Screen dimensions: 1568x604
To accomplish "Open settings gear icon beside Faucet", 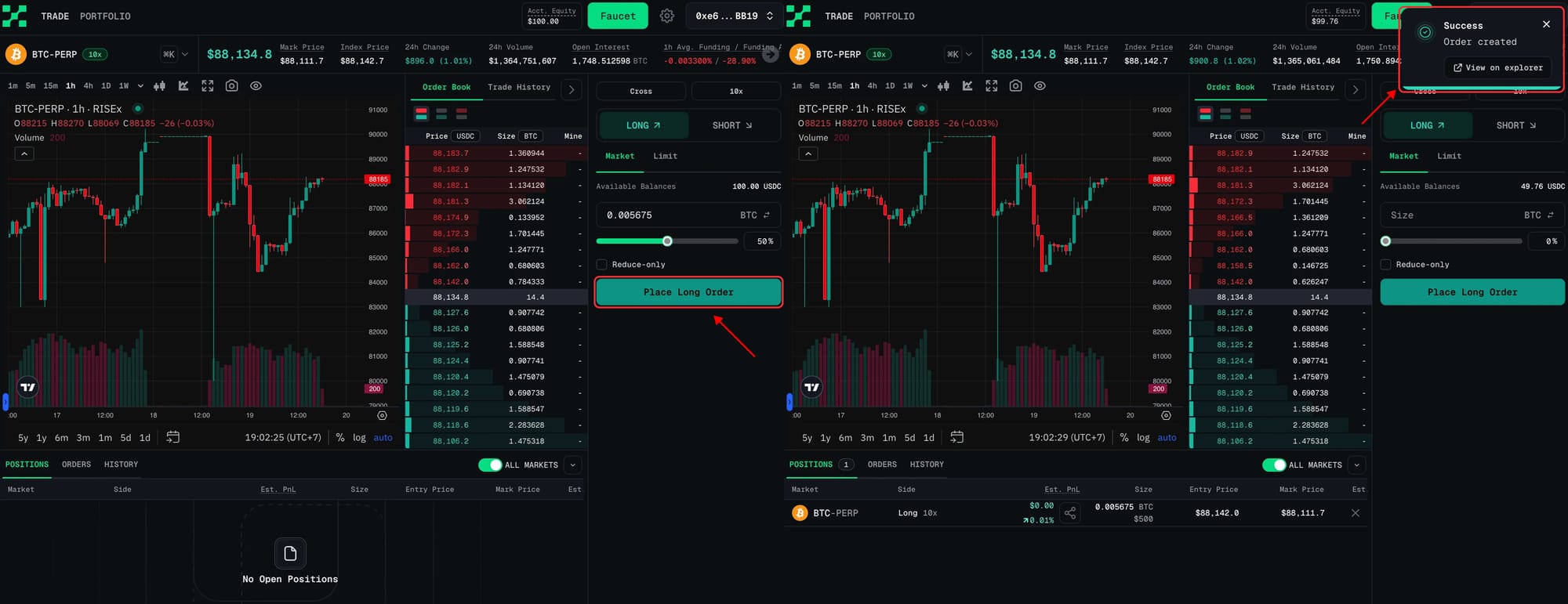I will coord(666,16).
